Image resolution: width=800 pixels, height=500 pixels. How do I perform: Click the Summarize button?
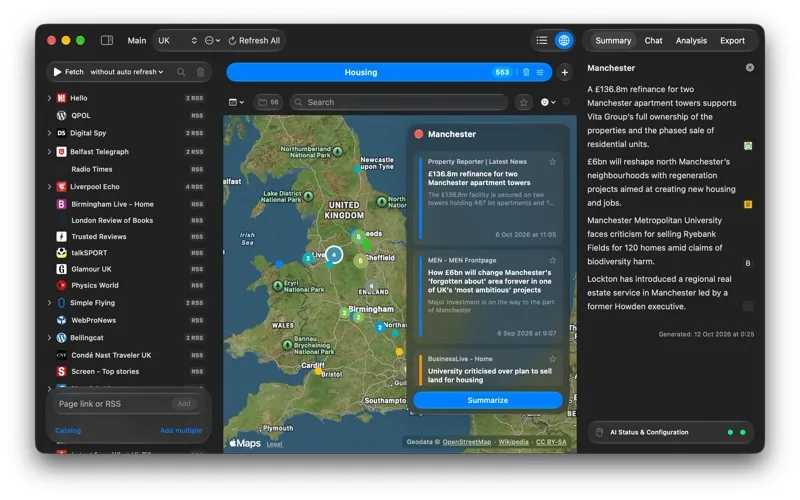click(x=488, y=400)
